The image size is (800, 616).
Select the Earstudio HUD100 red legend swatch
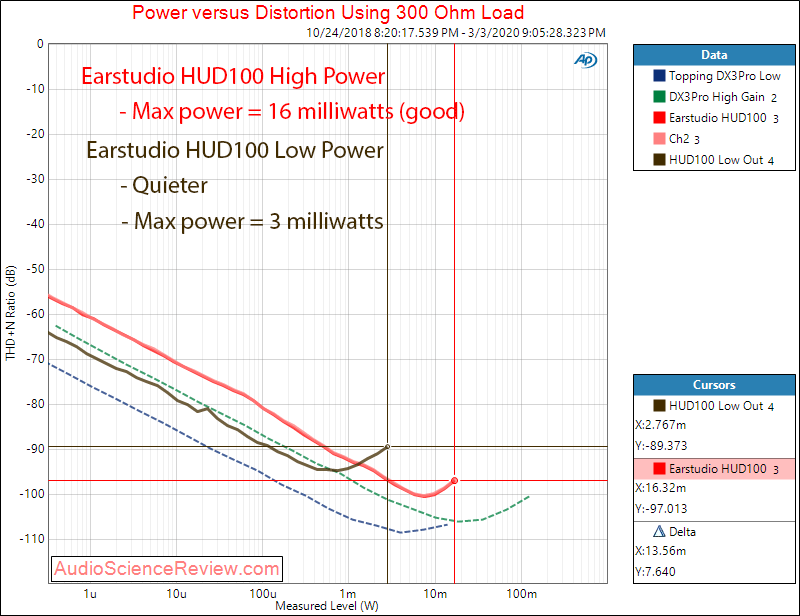[659, 117]
